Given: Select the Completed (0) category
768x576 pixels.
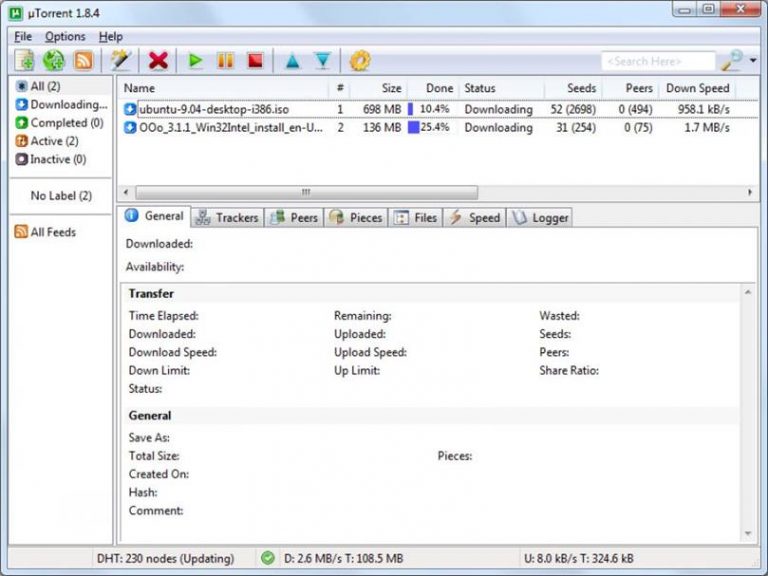Looking at the screenshot, I should pyautogui.click(x=59, y=122).
